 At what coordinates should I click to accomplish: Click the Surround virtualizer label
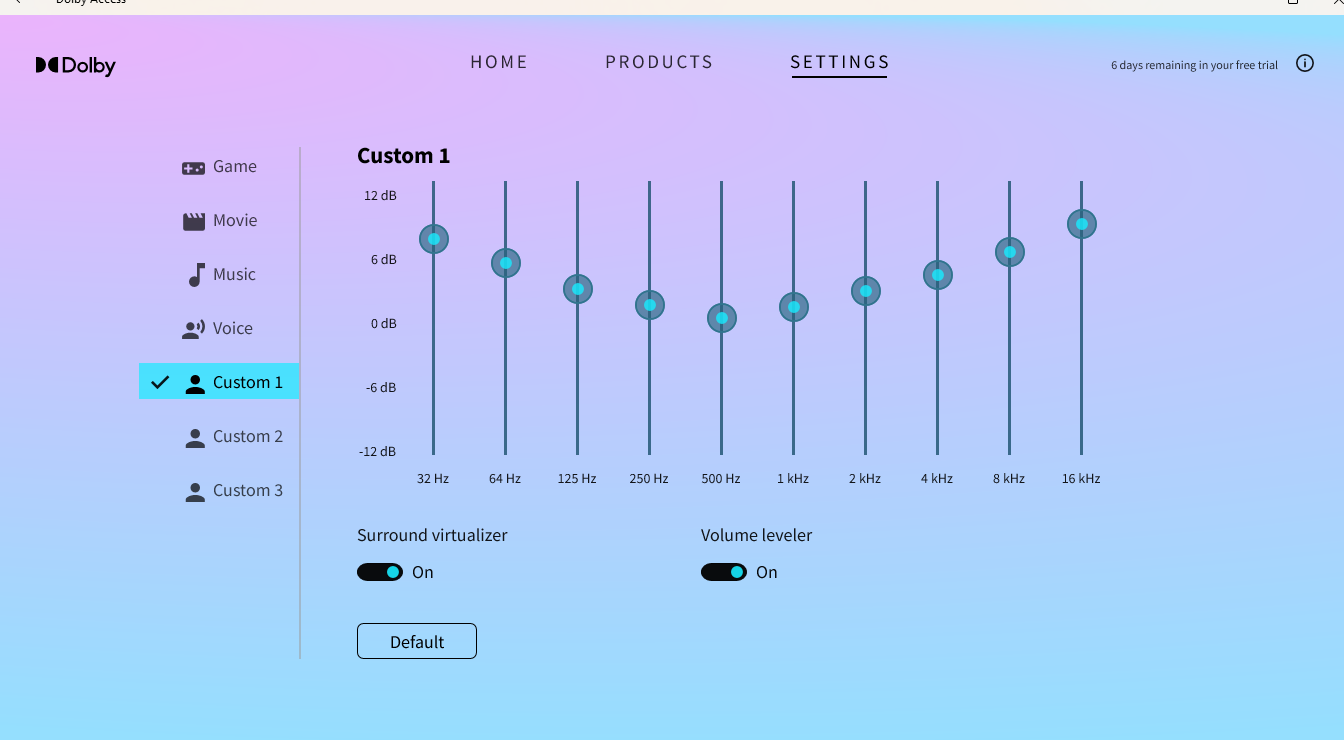pyautogui.click(x=432, y=535)
